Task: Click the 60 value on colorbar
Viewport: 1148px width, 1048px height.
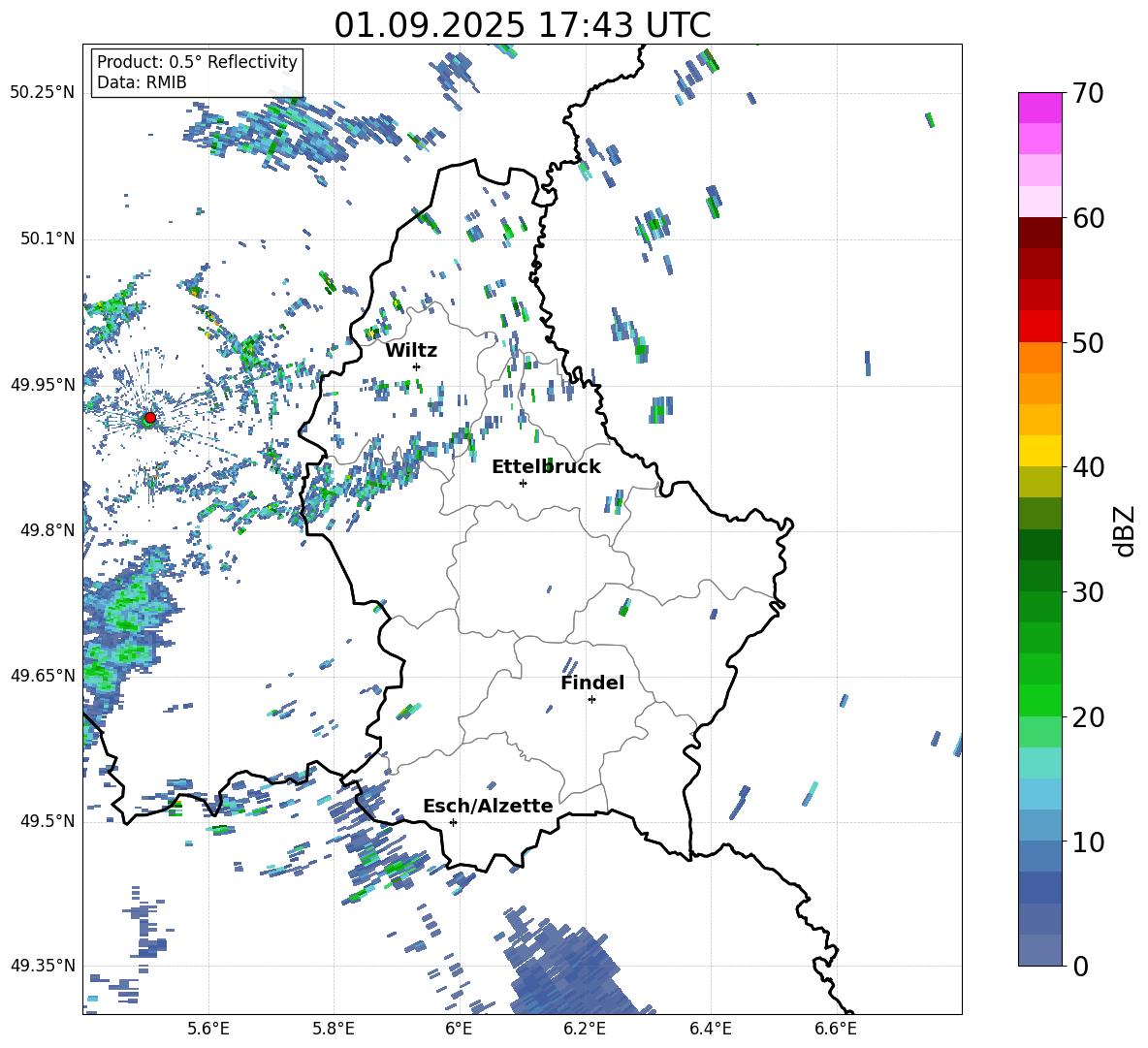Action: pyautogui.click(x=1087, y=218)
